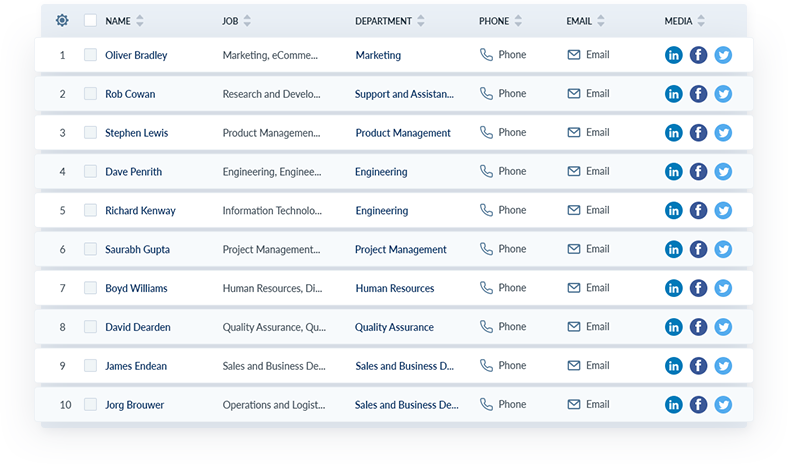The image size is (788, 464).
Task: Open Oliver Bradley's contact name link
Action: (x=136, y=55)
